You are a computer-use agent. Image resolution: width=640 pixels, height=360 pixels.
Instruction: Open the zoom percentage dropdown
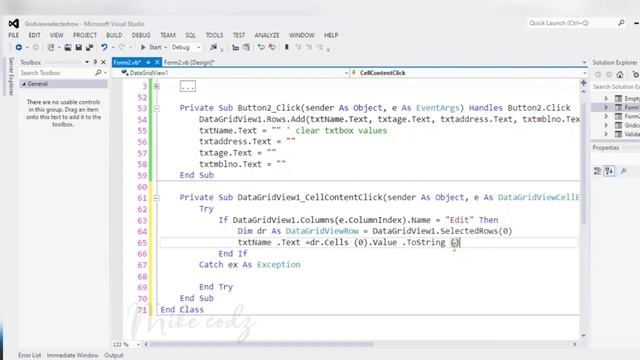138,344
